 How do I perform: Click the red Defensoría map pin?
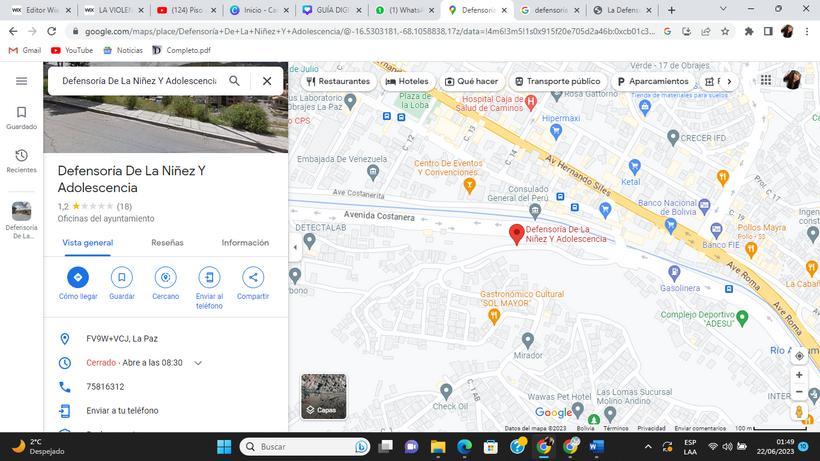click(x=517, y=234)
